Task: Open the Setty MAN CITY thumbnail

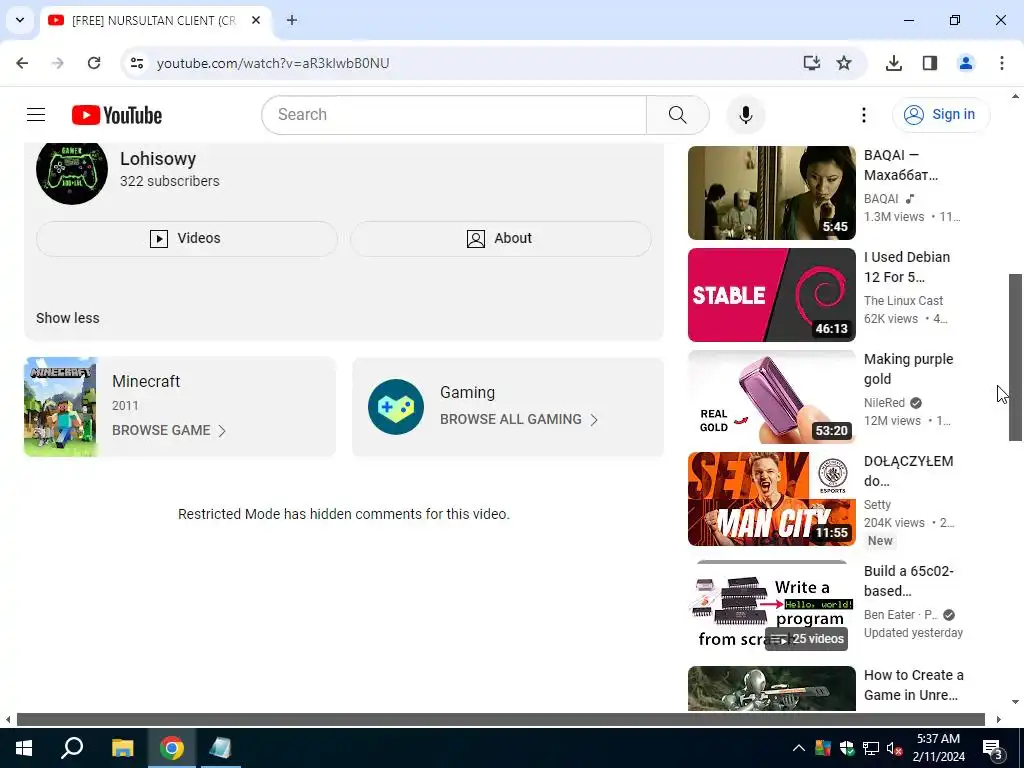Action: 771,498
